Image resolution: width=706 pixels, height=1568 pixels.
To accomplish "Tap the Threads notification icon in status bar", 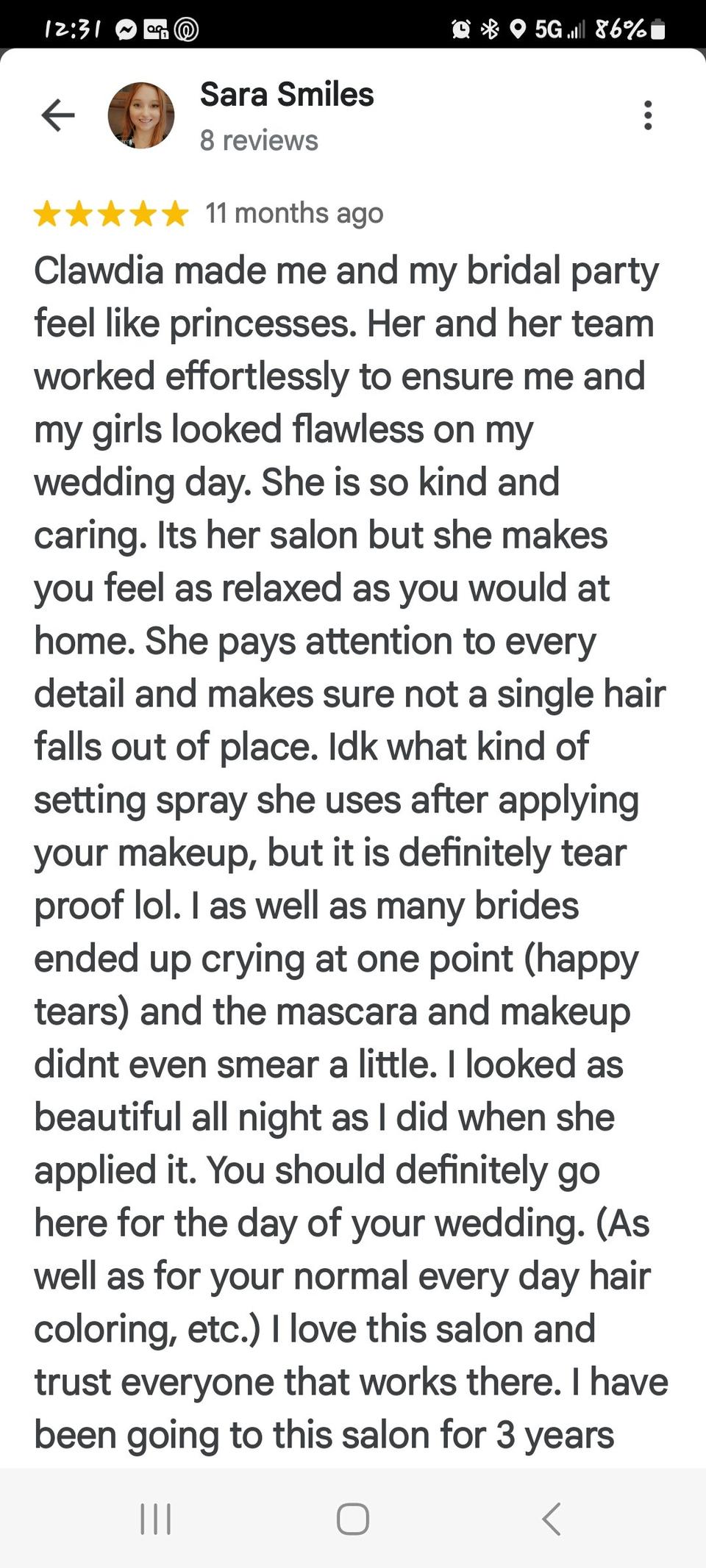I will [x=187, y=29].
